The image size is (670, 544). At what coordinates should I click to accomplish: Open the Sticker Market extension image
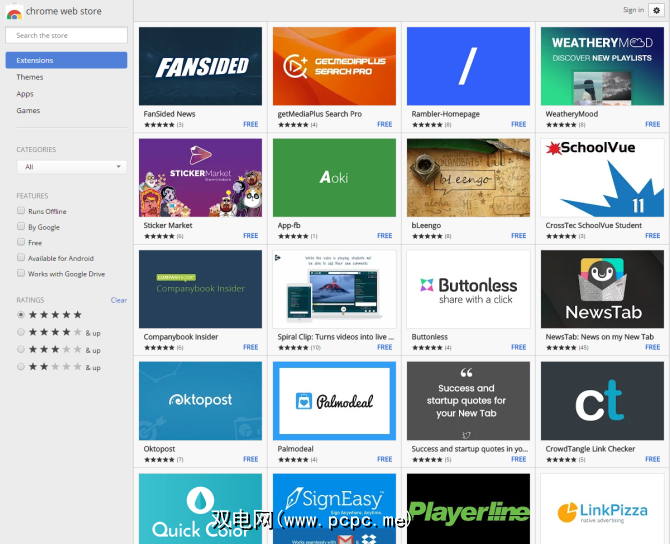(200, 178)
